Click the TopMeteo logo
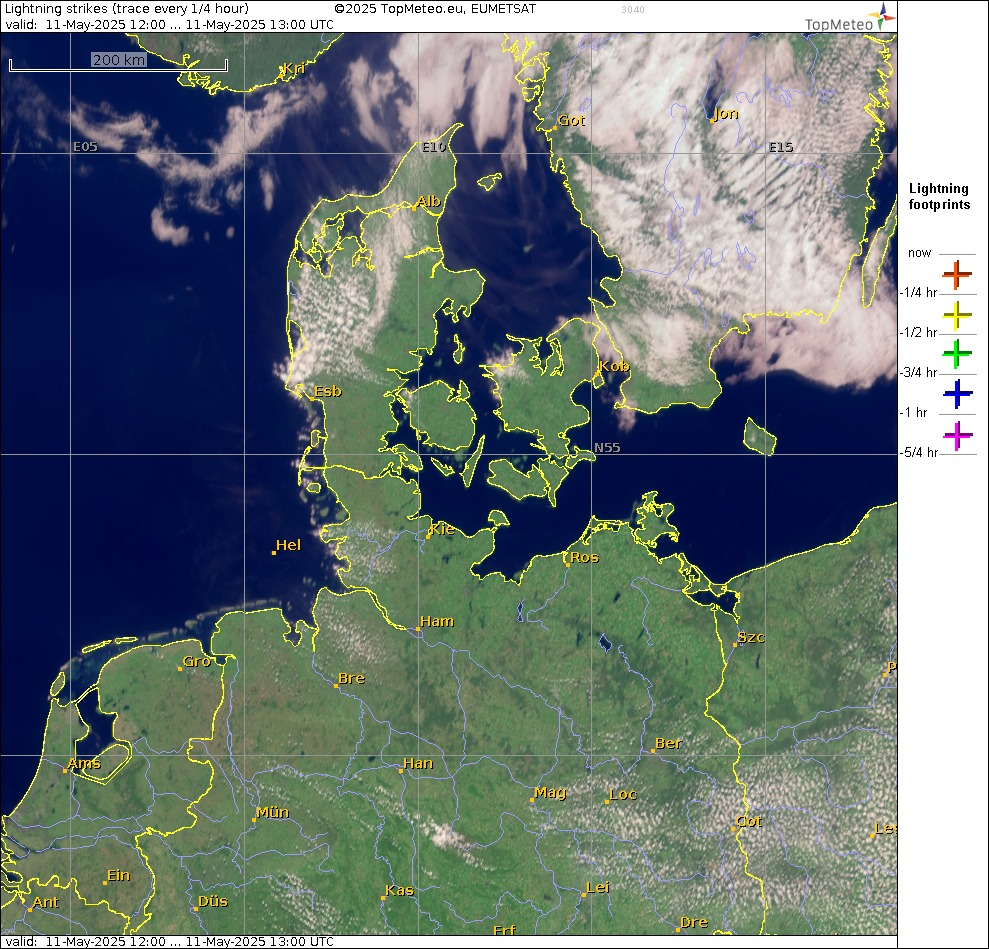The image size is (989, 949). pos(850,18)
